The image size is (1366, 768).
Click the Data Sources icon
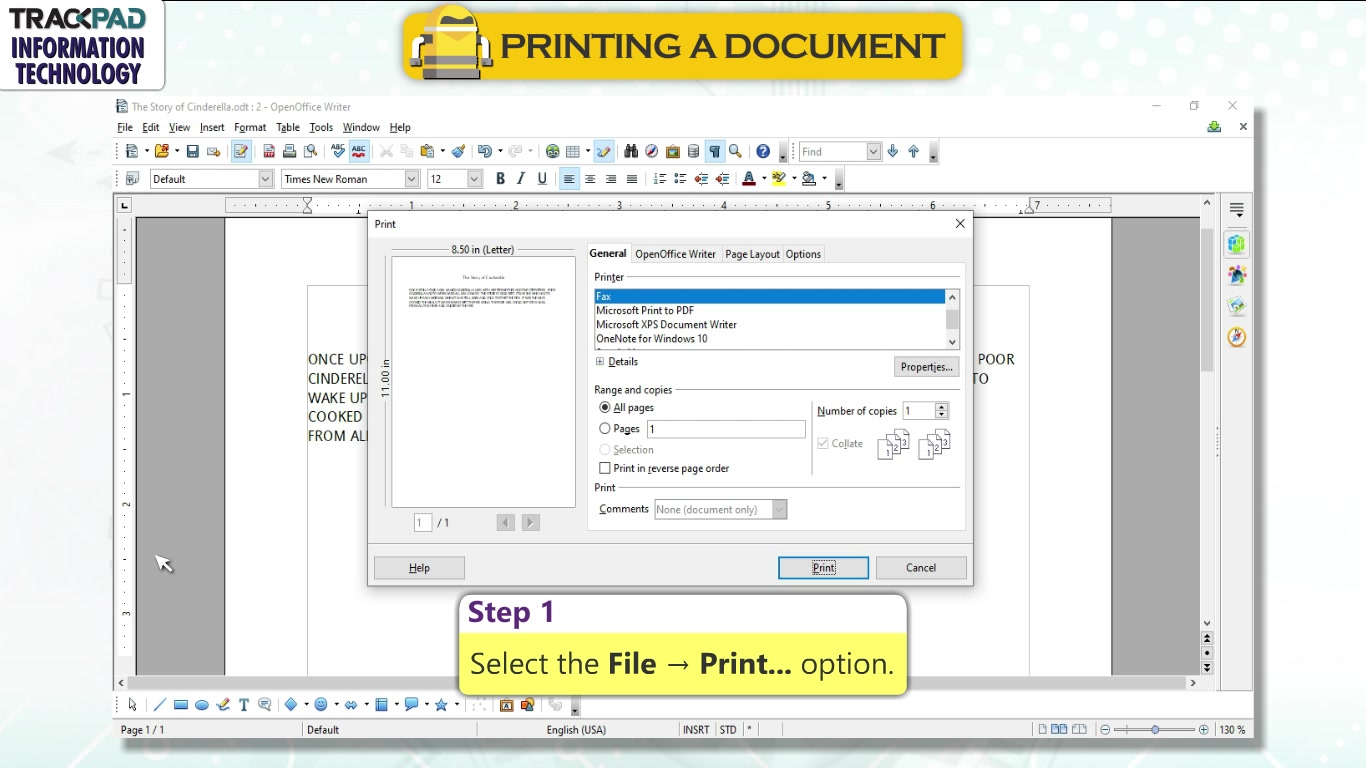click(694, 152)
